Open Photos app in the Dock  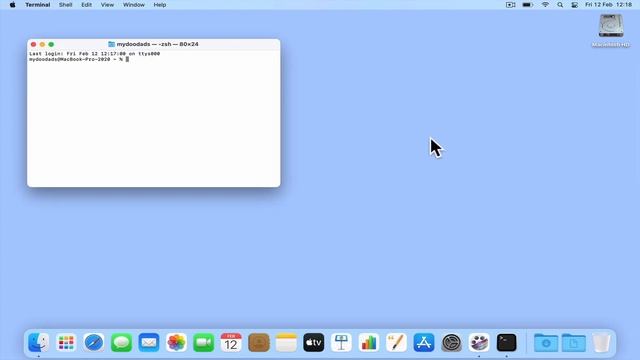[x=176, y=342]
